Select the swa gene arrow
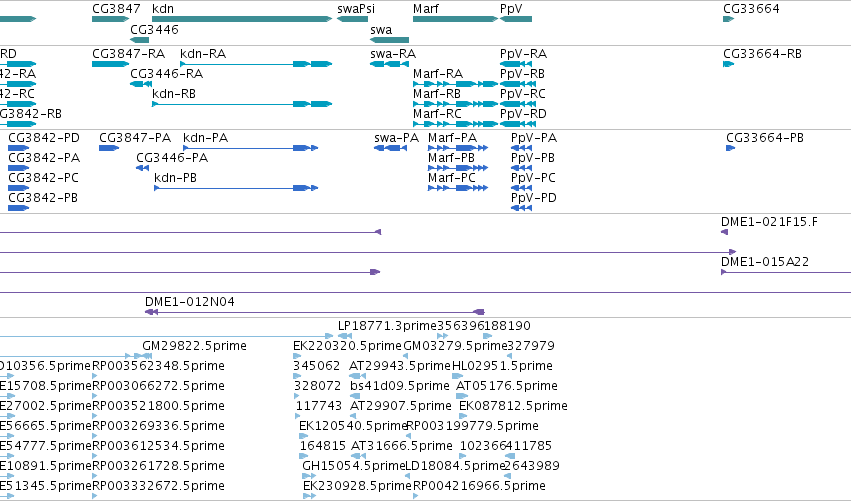Viewport: 851px width, 501px height. tap(389, 40)
